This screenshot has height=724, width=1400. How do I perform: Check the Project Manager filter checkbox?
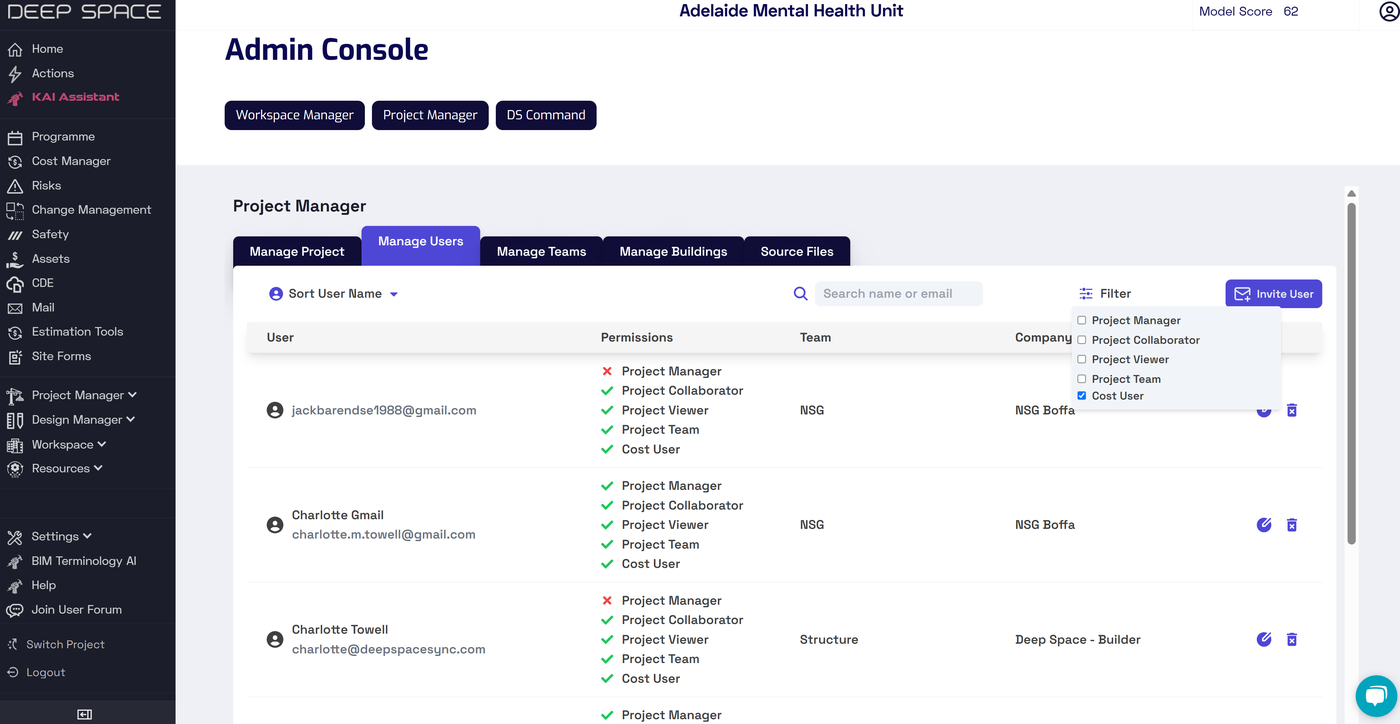point(1082,321)
